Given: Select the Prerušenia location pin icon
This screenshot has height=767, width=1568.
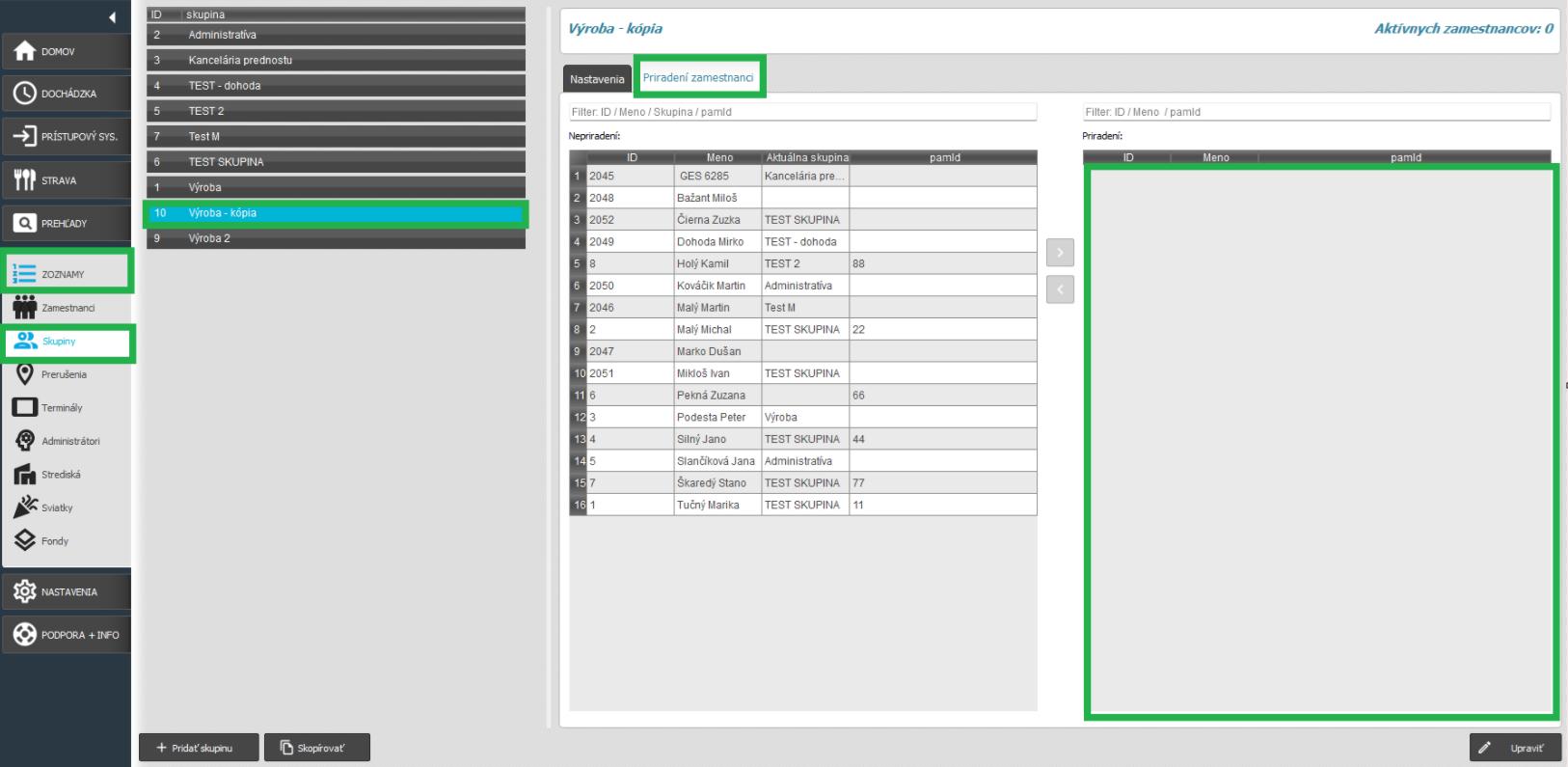Looking at the screenshot, I should coord(25,374).
